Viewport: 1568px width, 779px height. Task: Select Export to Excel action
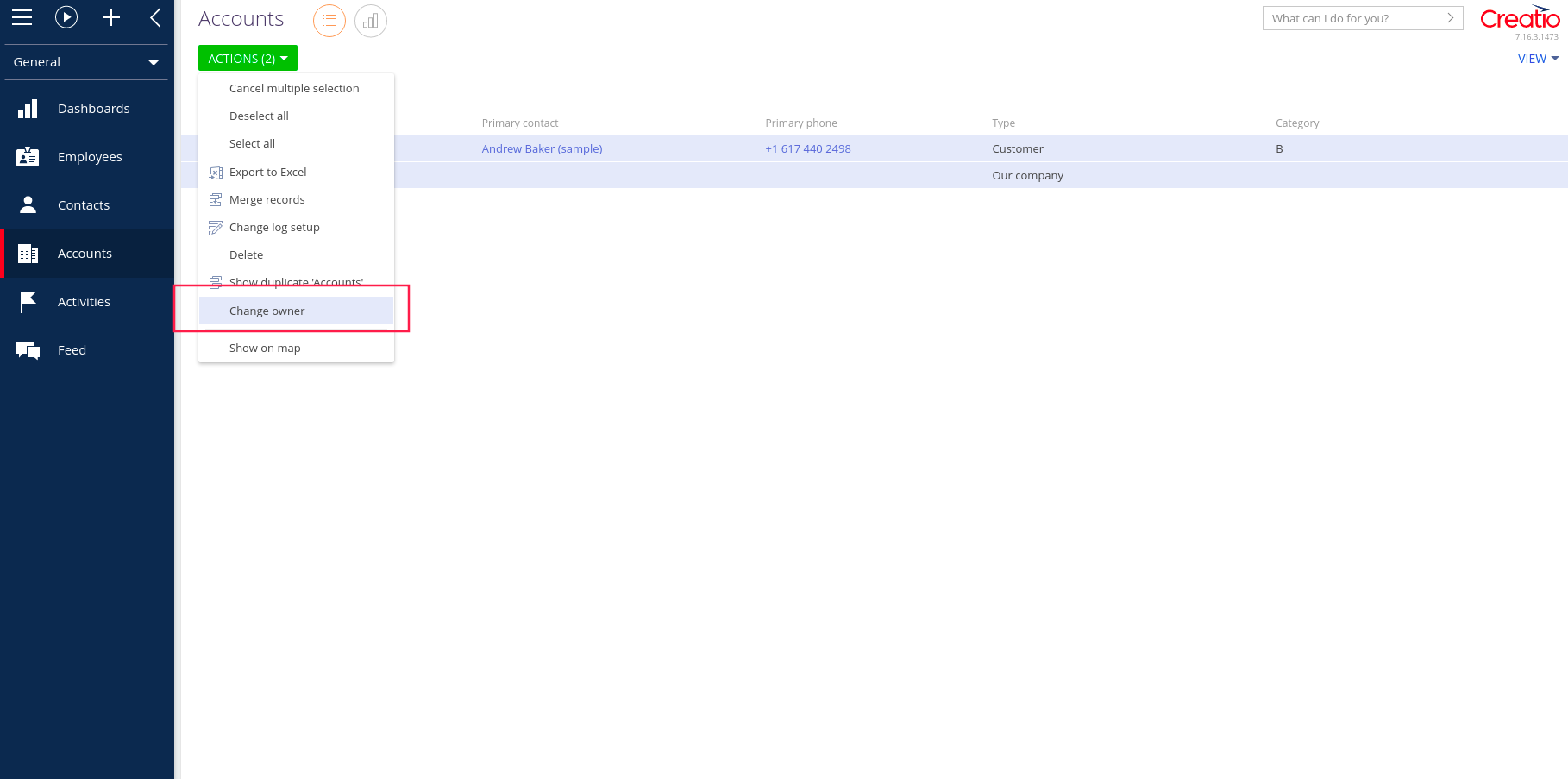point(268,172)
